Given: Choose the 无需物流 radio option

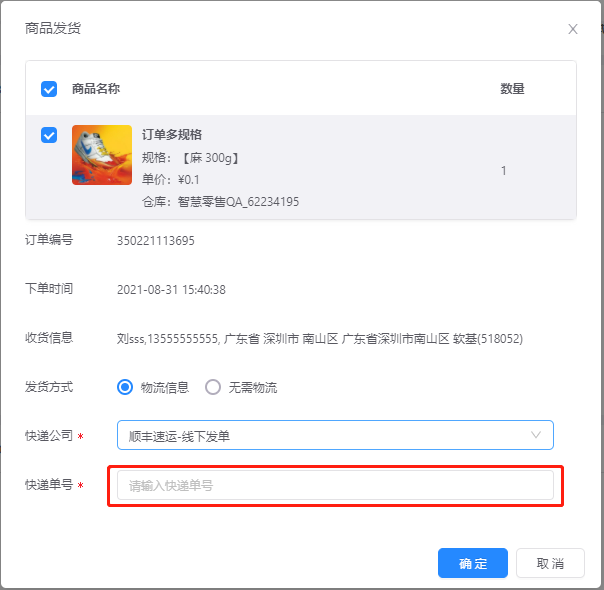Looking at the screenshot, I should coord(213,387).
